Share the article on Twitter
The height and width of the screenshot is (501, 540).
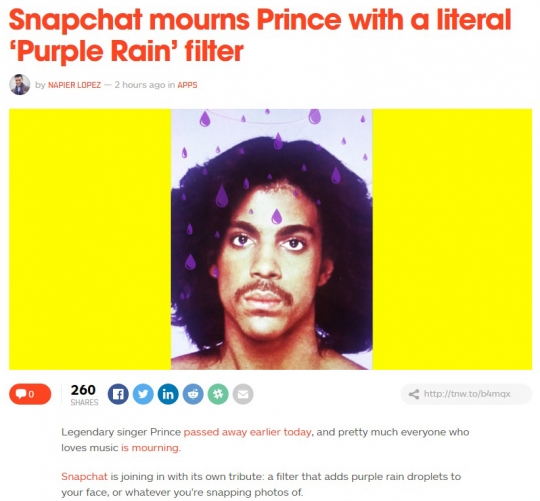click(143, 394)
